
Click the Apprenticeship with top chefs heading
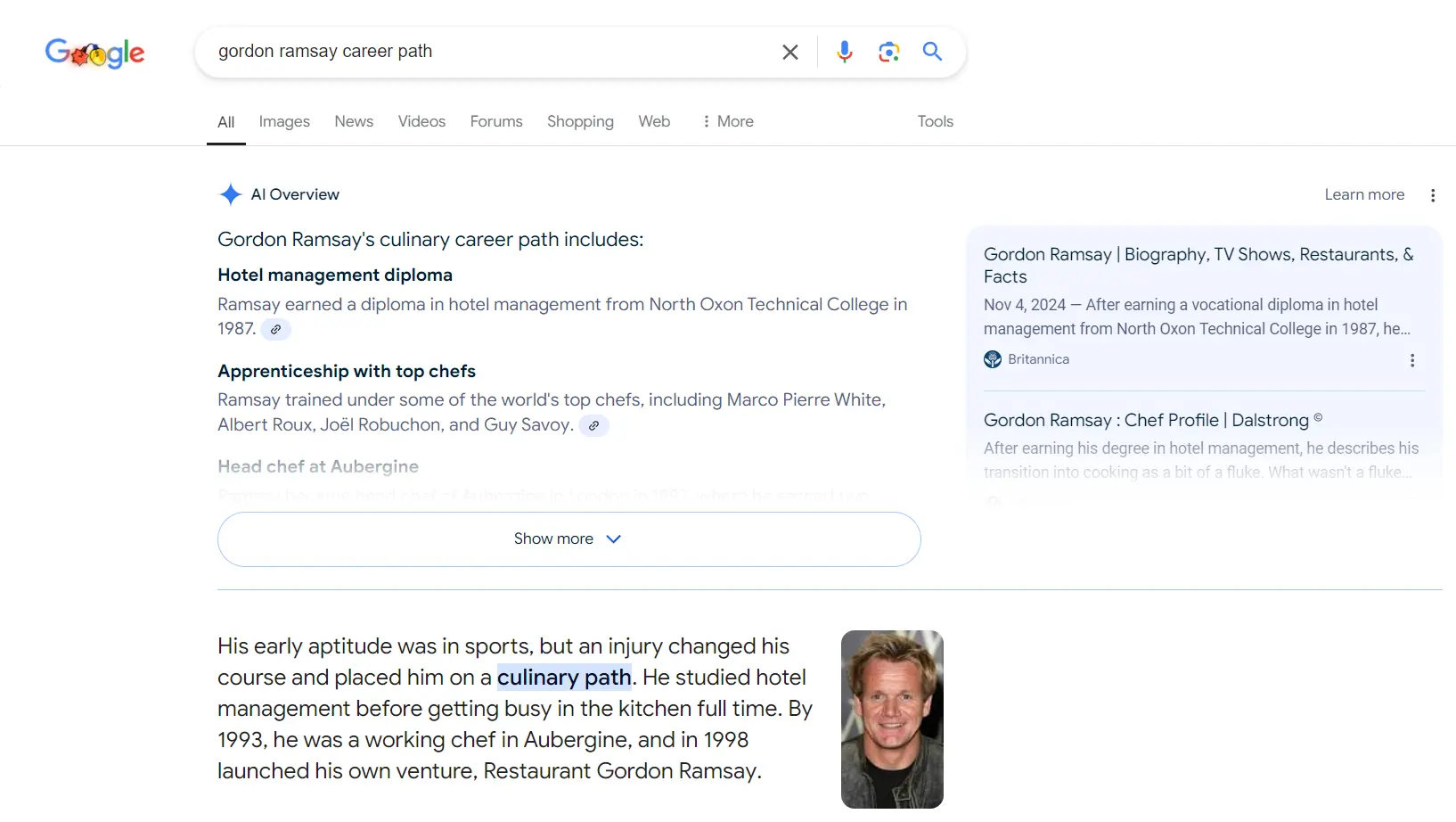click(x=347, y=371)
